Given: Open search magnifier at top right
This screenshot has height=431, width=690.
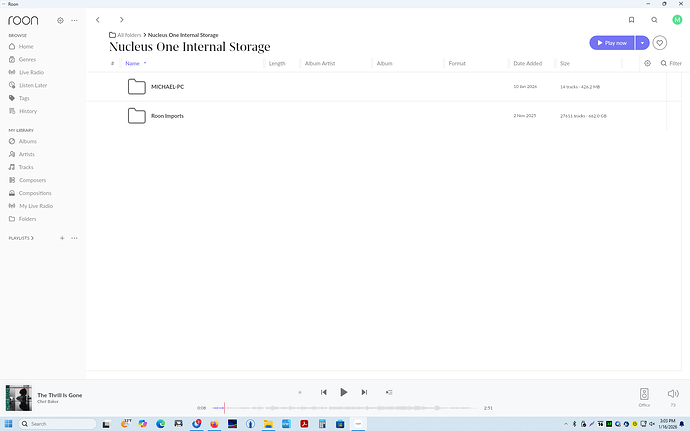Looking at the screenshot, I should [x=654, y=20].
